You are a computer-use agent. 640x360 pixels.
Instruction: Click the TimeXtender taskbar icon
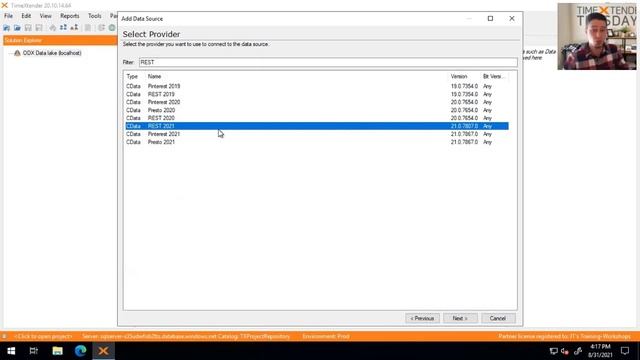click(103, 351)
